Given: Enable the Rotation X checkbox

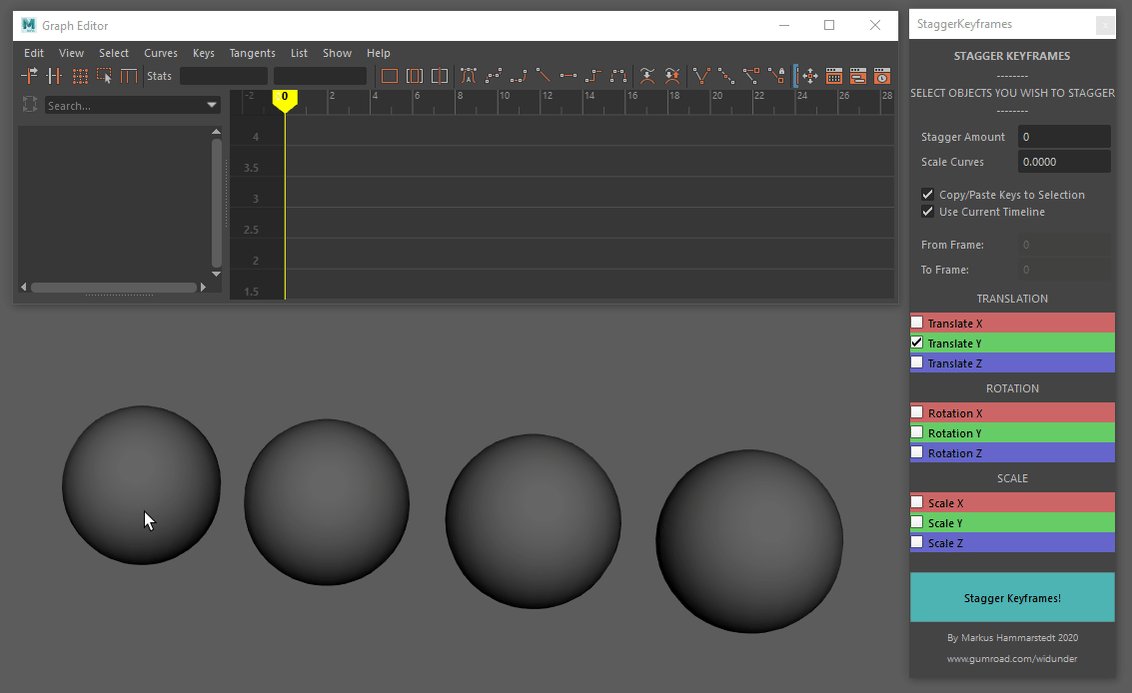Looking at the screenshot, I should click(917, 412).
